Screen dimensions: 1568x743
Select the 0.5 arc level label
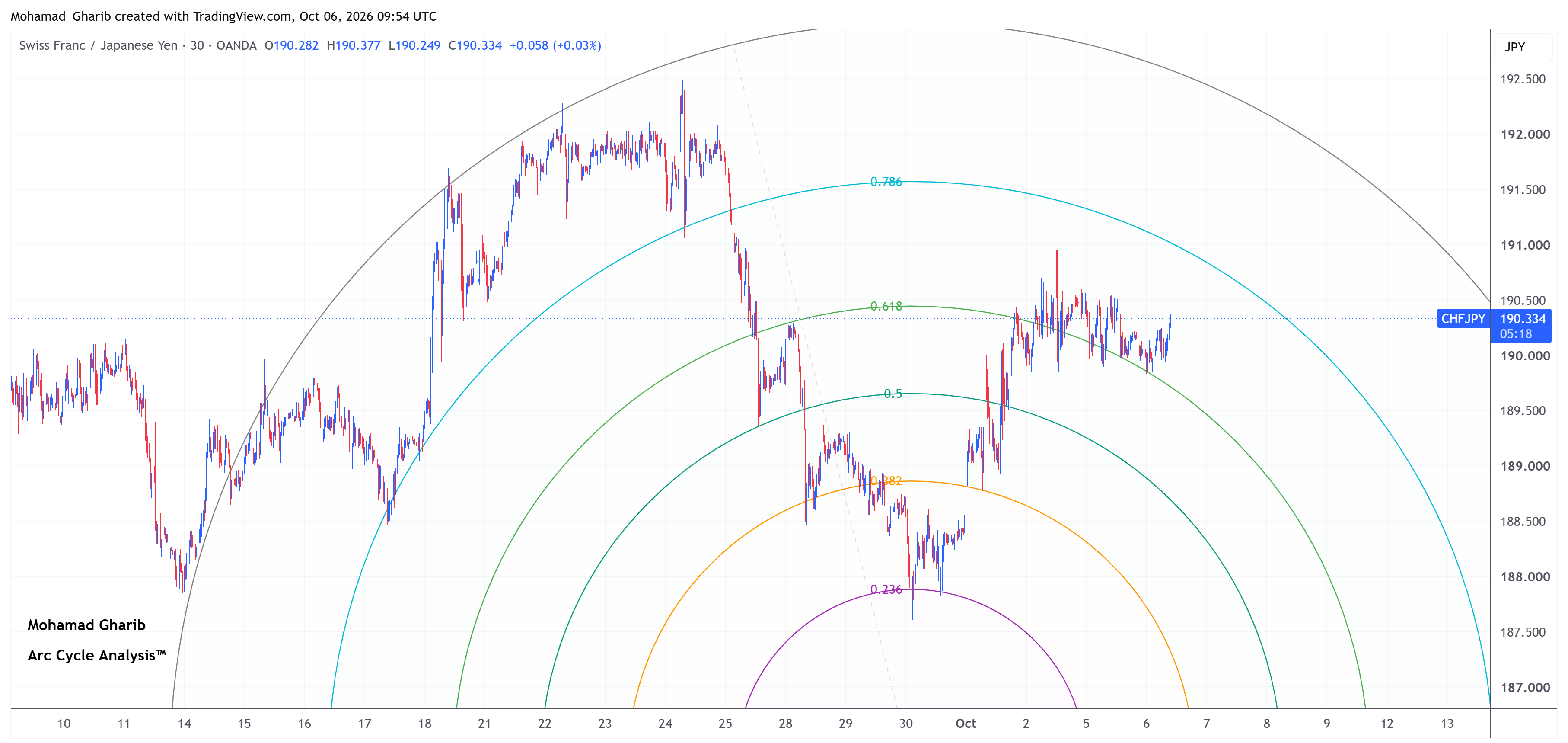tap(893, 394)
